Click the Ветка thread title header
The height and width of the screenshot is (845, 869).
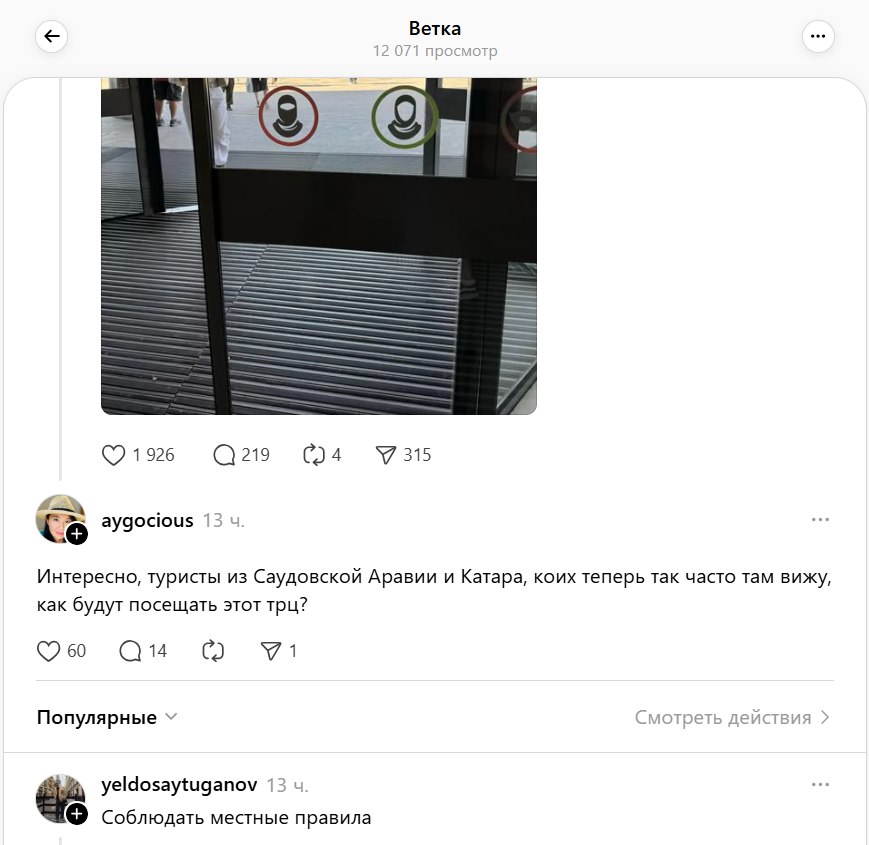pos(435,28)
